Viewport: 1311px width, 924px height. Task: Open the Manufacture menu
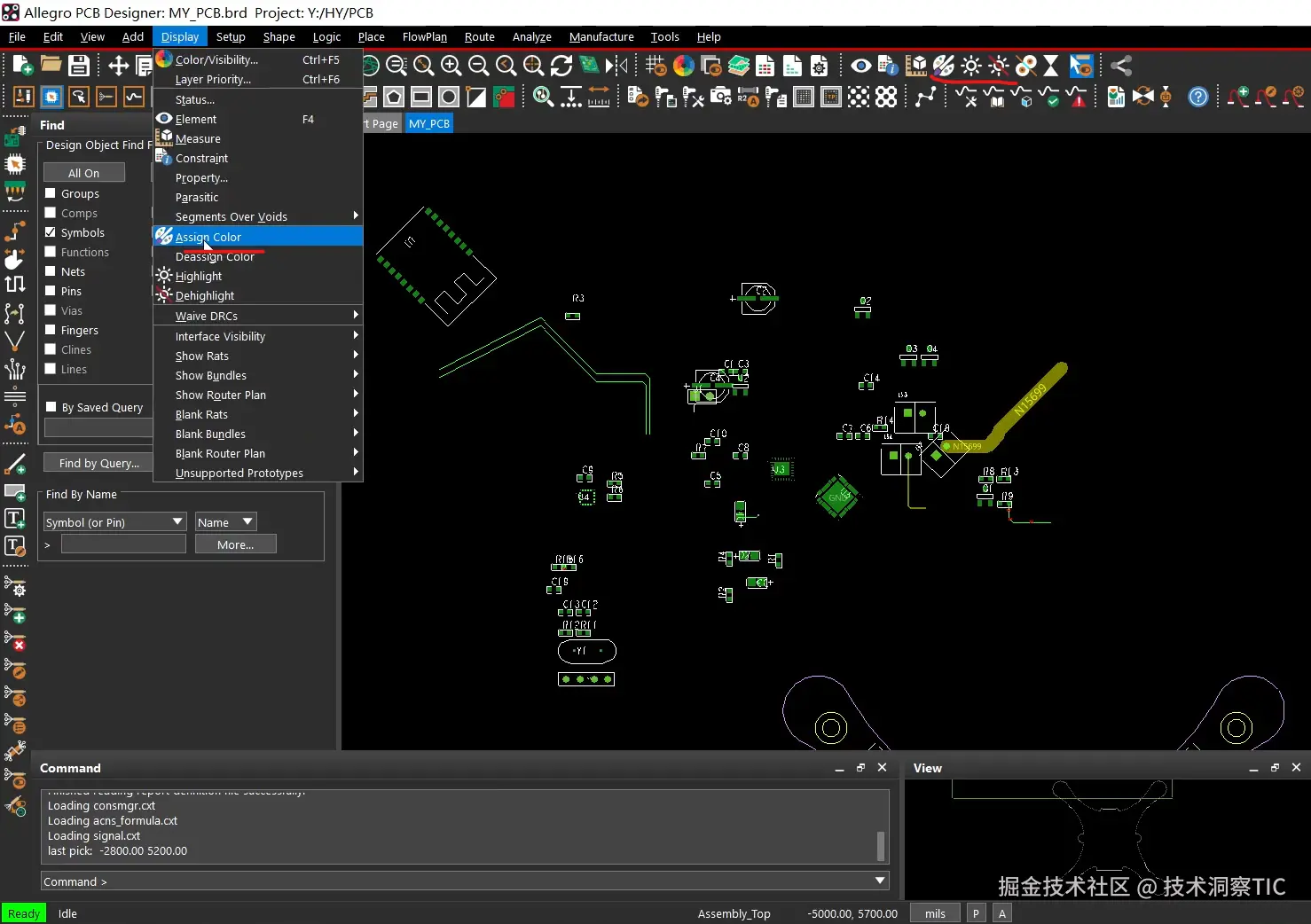pos(601,36)
